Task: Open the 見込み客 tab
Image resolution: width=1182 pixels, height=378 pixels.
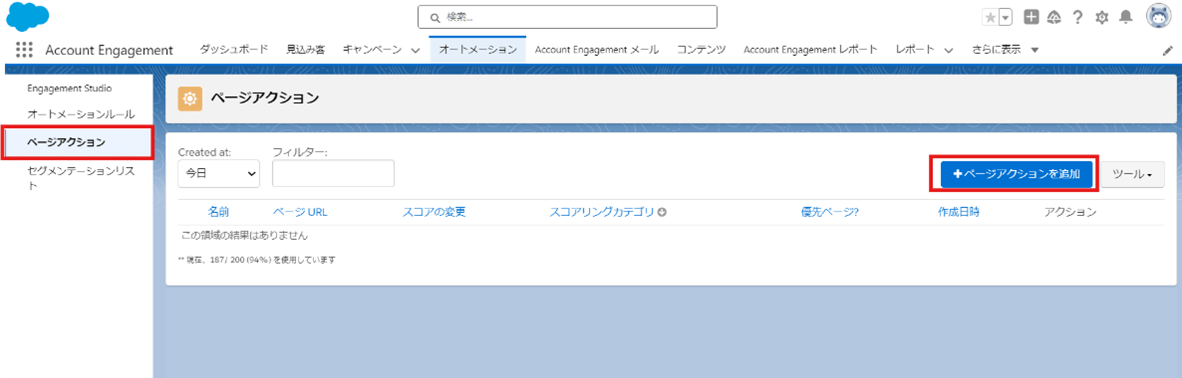Action: (x=305, y=50)
